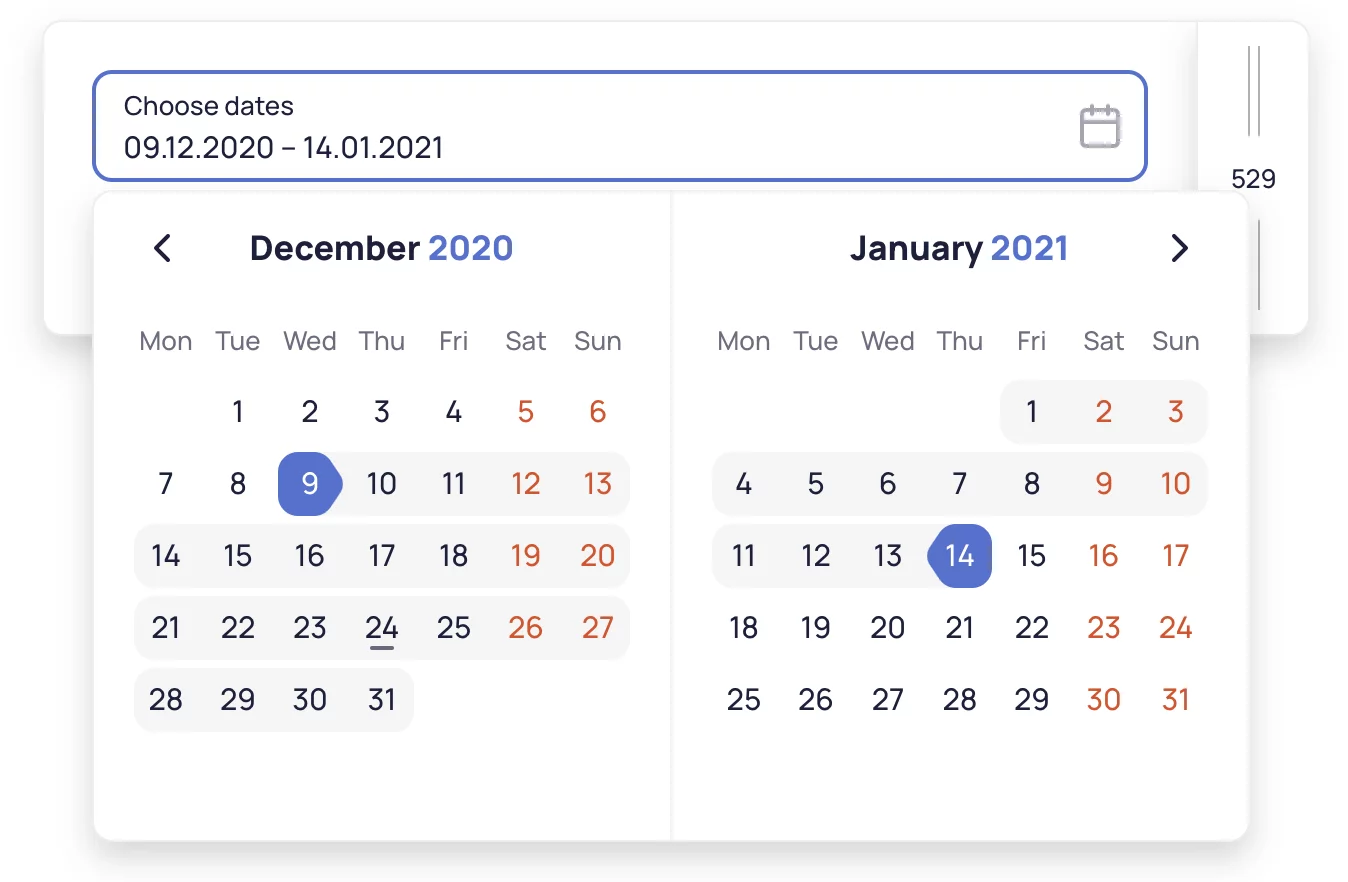The image size is (1348, 882).
Task: Pick Sunday January 31
Action: click(1176, 700)
